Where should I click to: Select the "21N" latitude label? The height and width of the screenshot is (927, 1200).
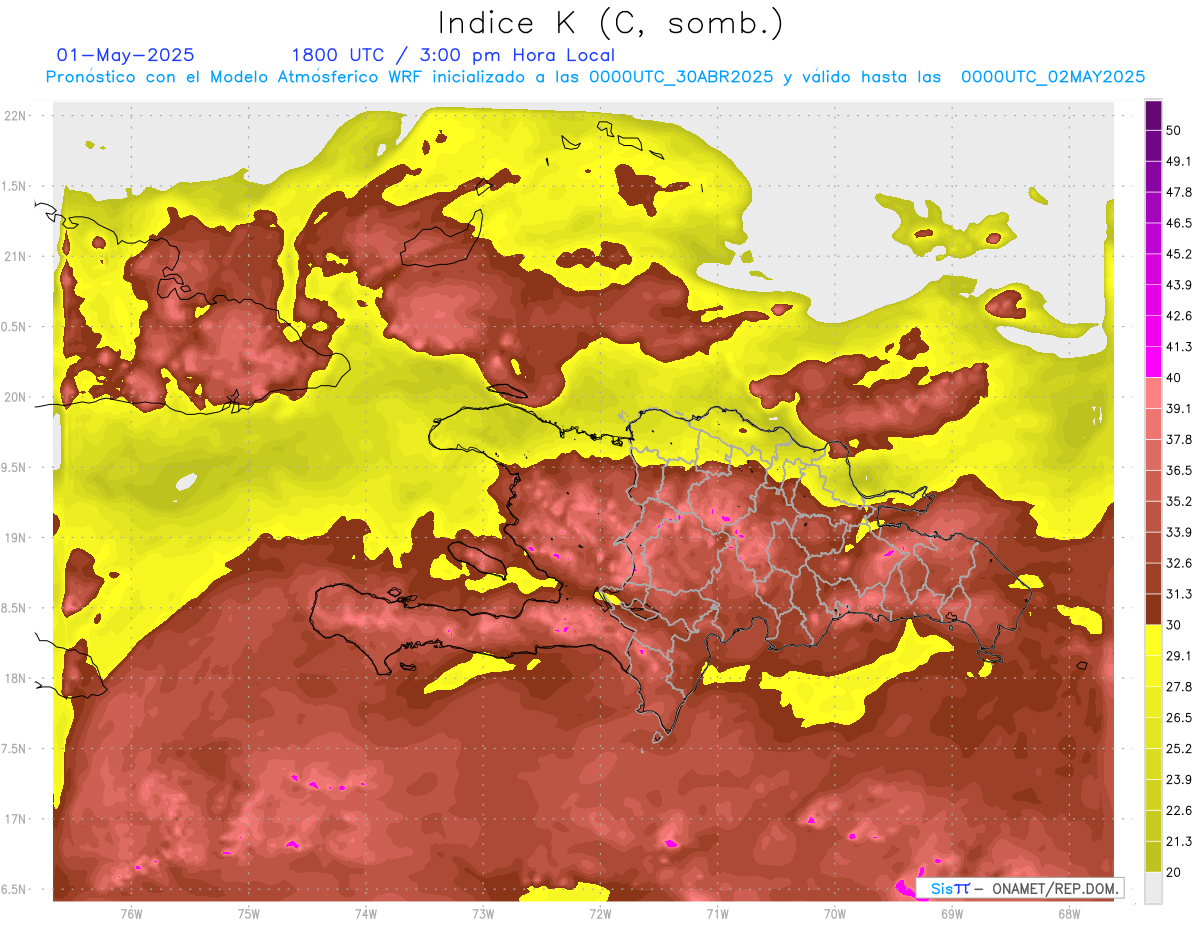(15, 256)
